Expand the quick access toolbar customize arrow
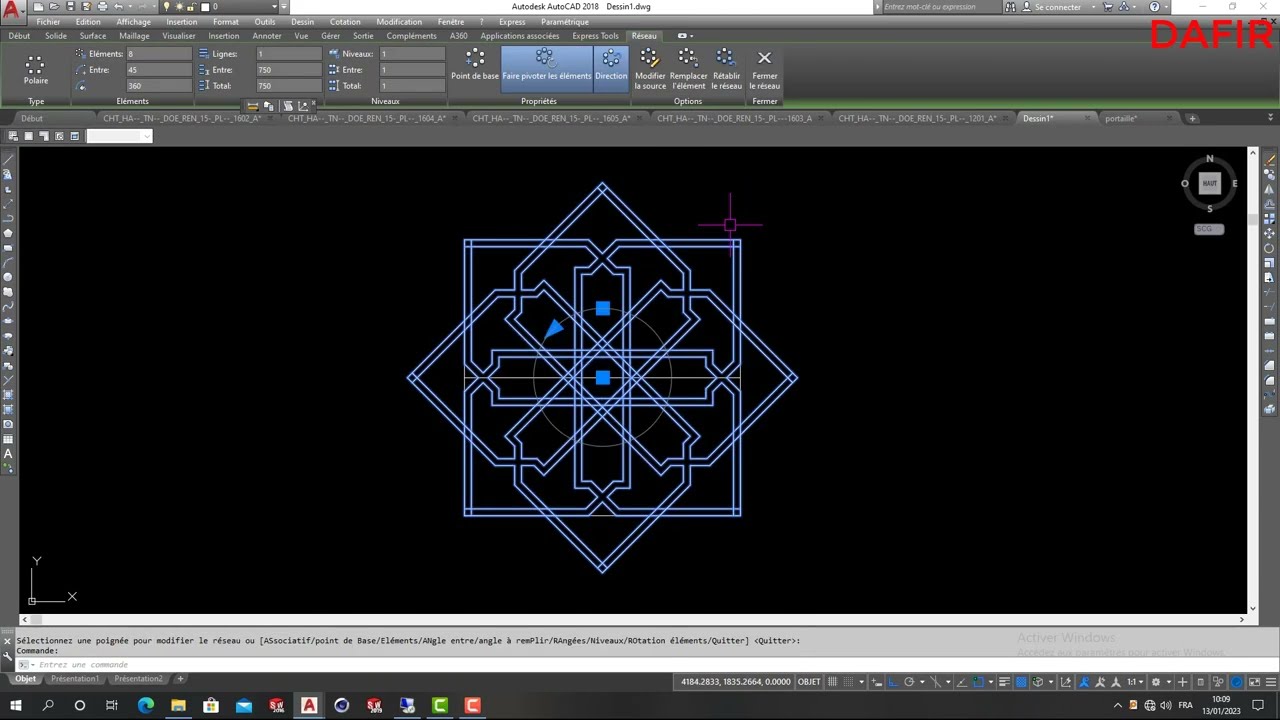 click(x=285, y=7)
